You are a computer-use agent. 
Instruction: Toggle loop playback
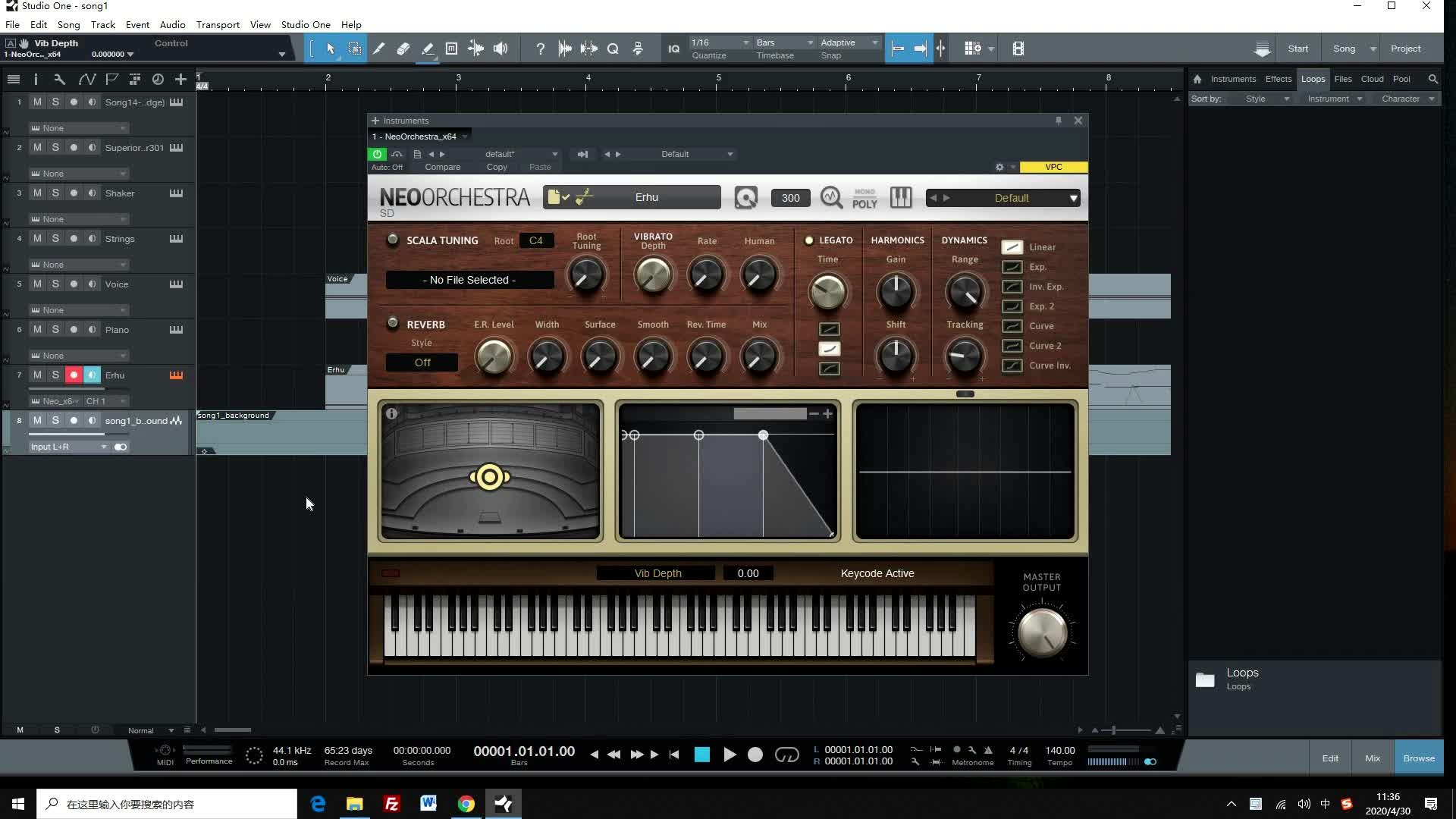(787, 755)
